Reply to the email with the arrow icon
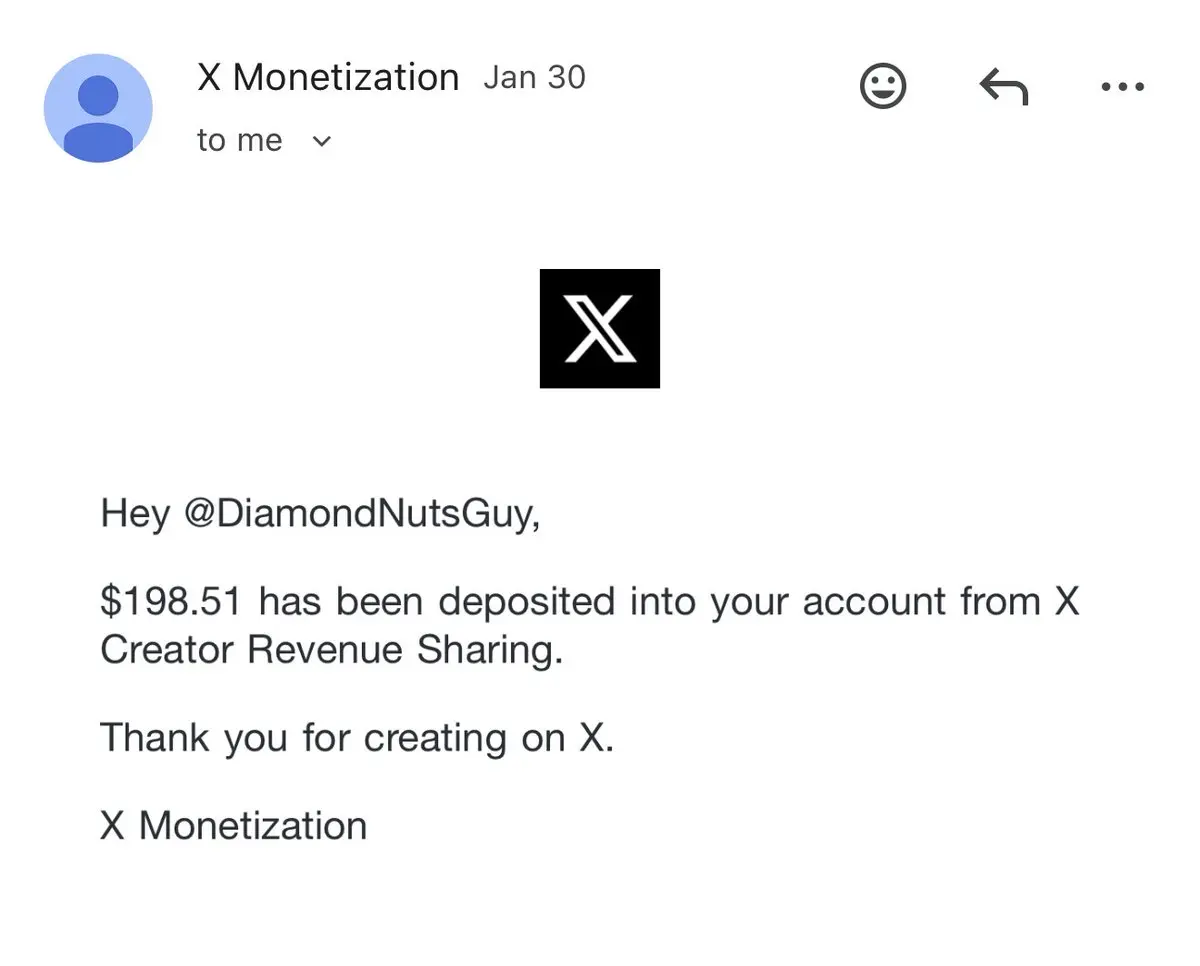 click(x=1003, y=88)
